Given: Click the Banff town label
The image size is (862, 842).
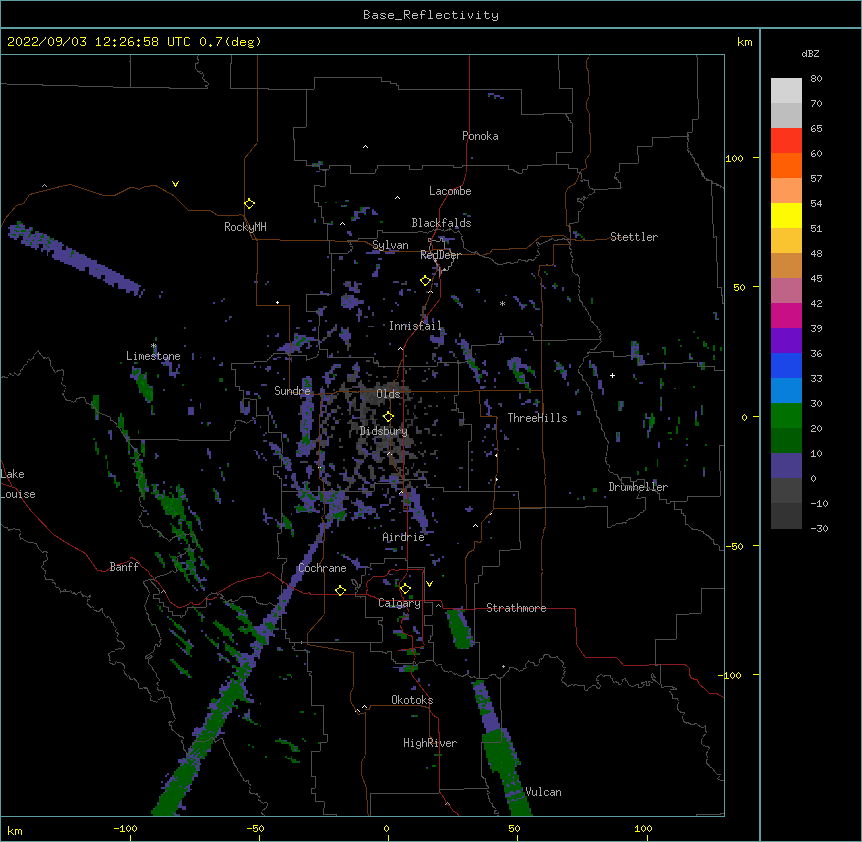Looking at the screenshot, I should (x=124, y=567).
